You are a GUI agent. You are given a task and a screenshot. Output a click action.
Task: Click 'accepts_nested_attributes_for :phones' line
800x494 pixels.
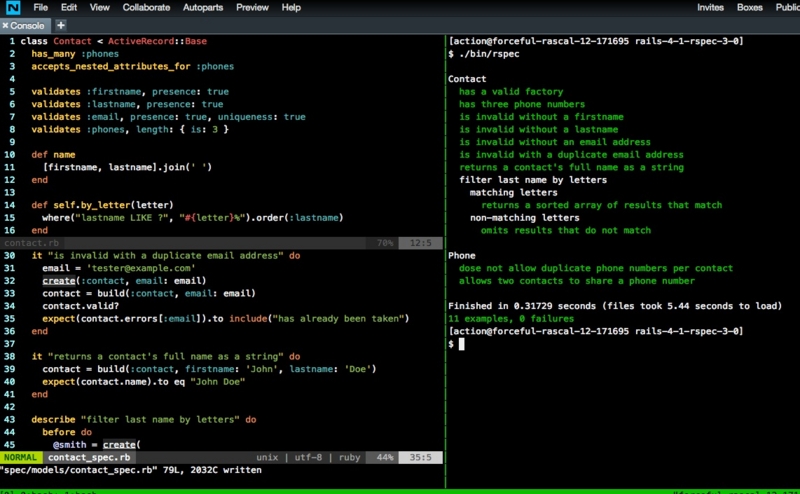tap(133, 66)
